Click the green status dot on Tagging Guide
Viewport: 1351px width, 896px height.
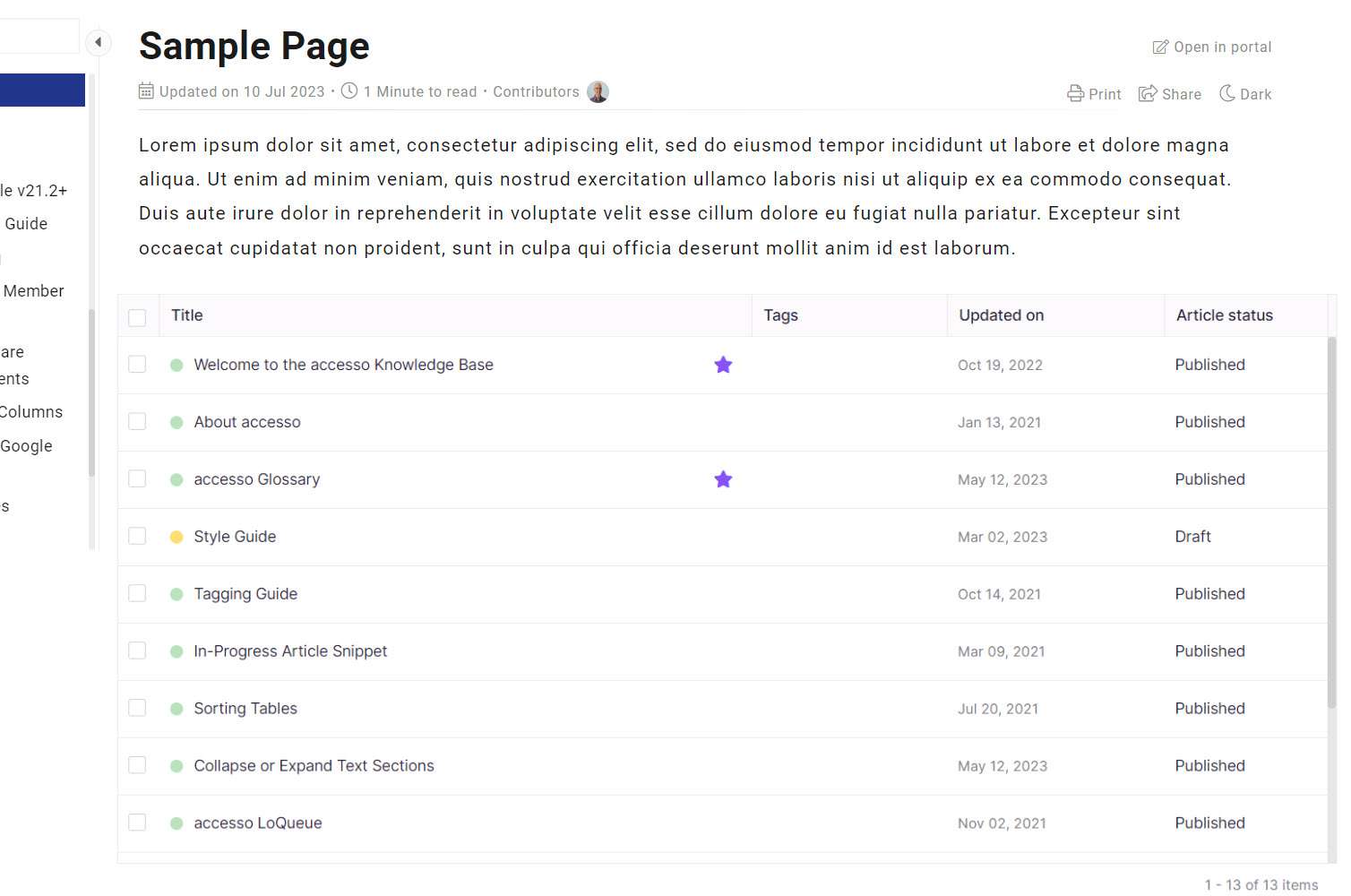pyautogui.click(x=176, y=594)
